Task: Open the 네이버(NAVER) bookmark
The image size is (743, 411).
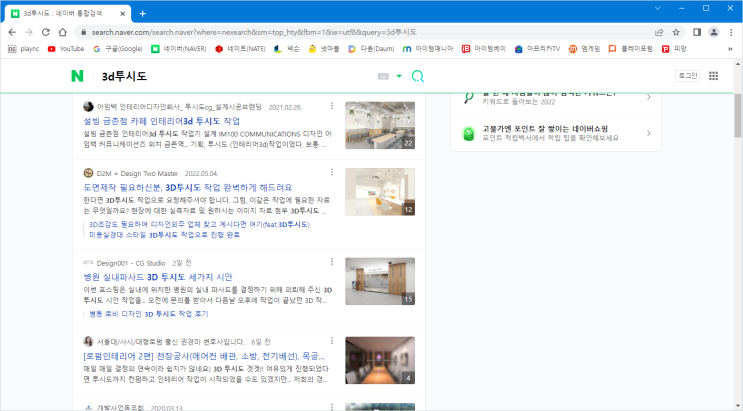Action: point(179,48)
